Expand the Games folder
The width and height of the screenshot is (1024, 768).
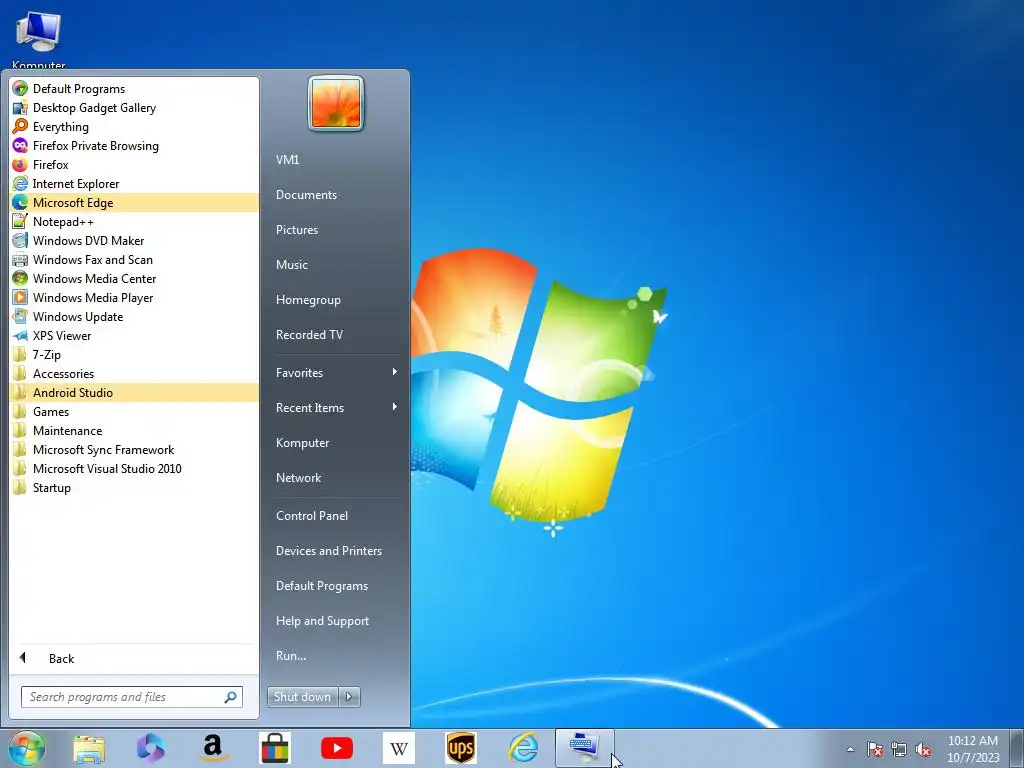134,411
